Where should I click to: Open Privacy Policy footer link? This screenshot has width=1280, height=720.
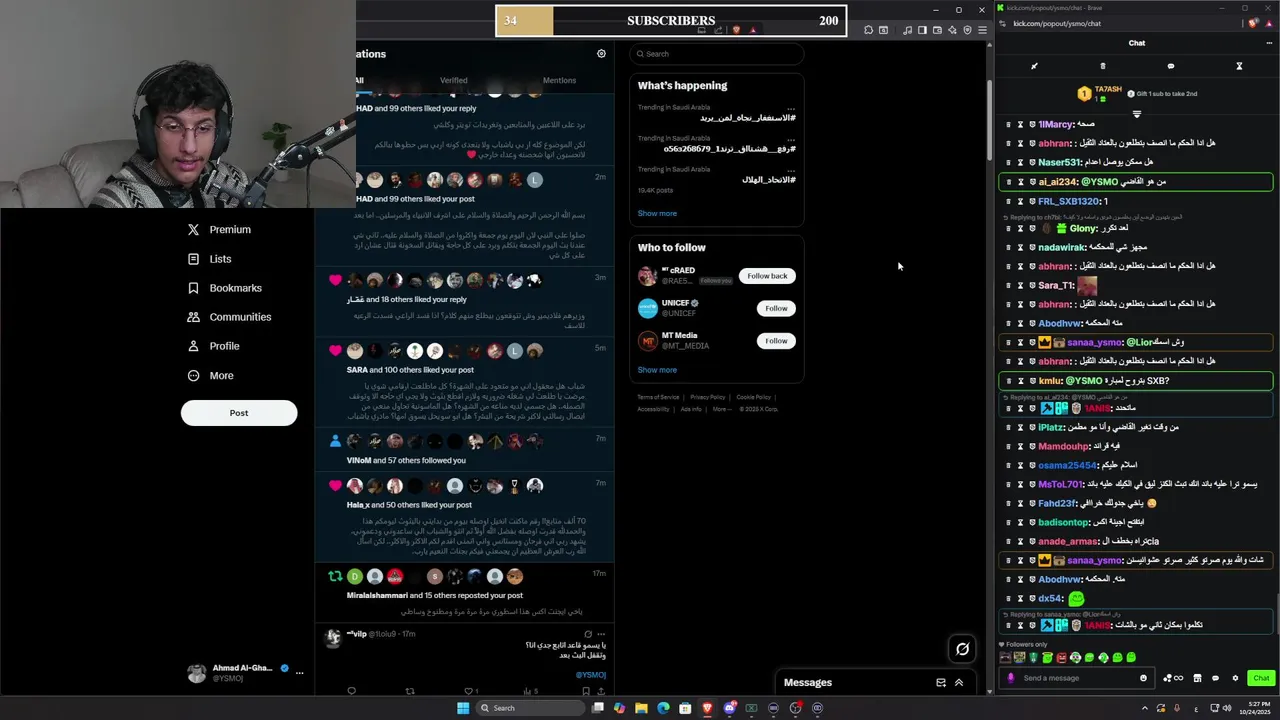pos(707,397)
